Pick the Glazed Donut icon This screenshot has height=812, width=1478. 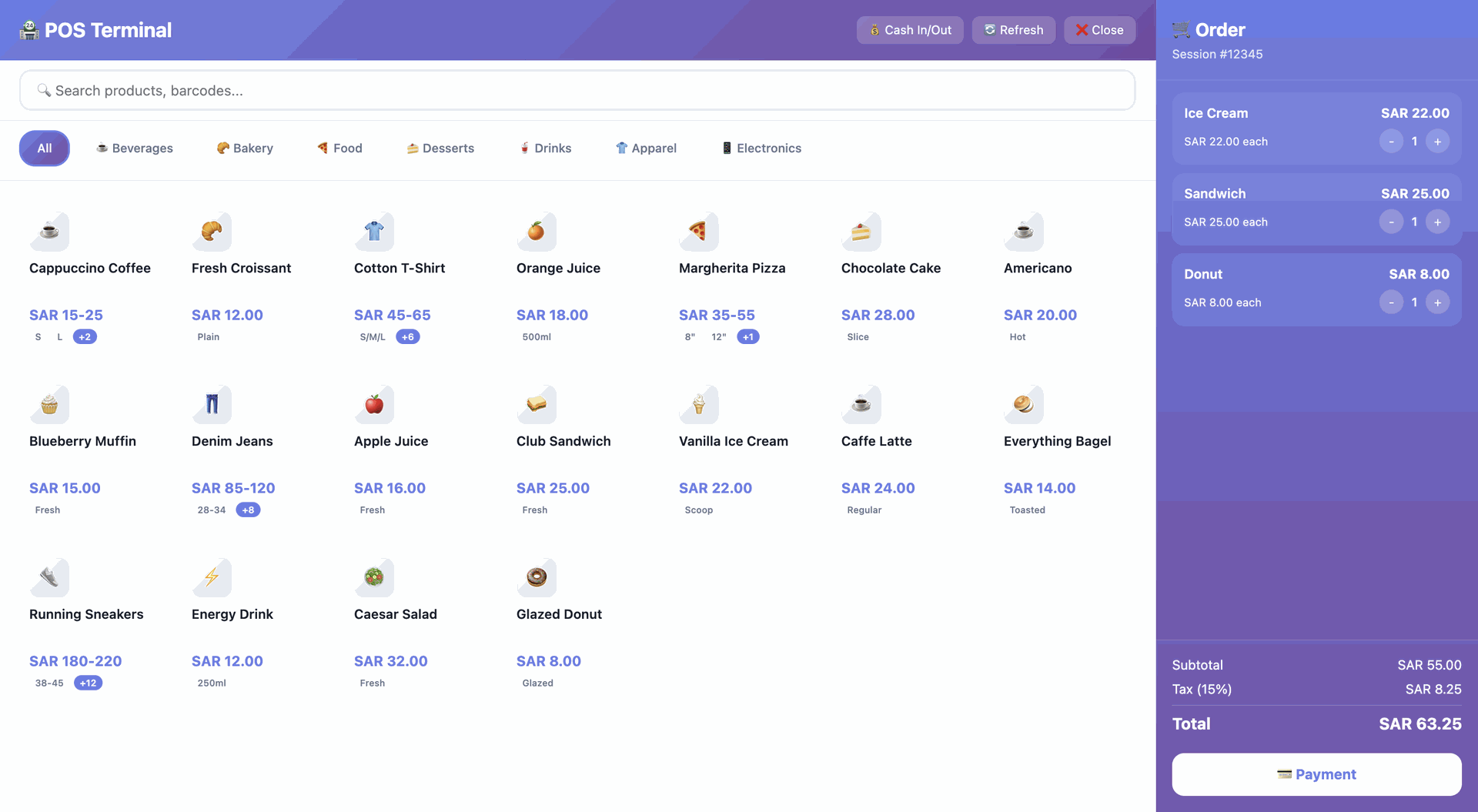click(x=537, y=577)
